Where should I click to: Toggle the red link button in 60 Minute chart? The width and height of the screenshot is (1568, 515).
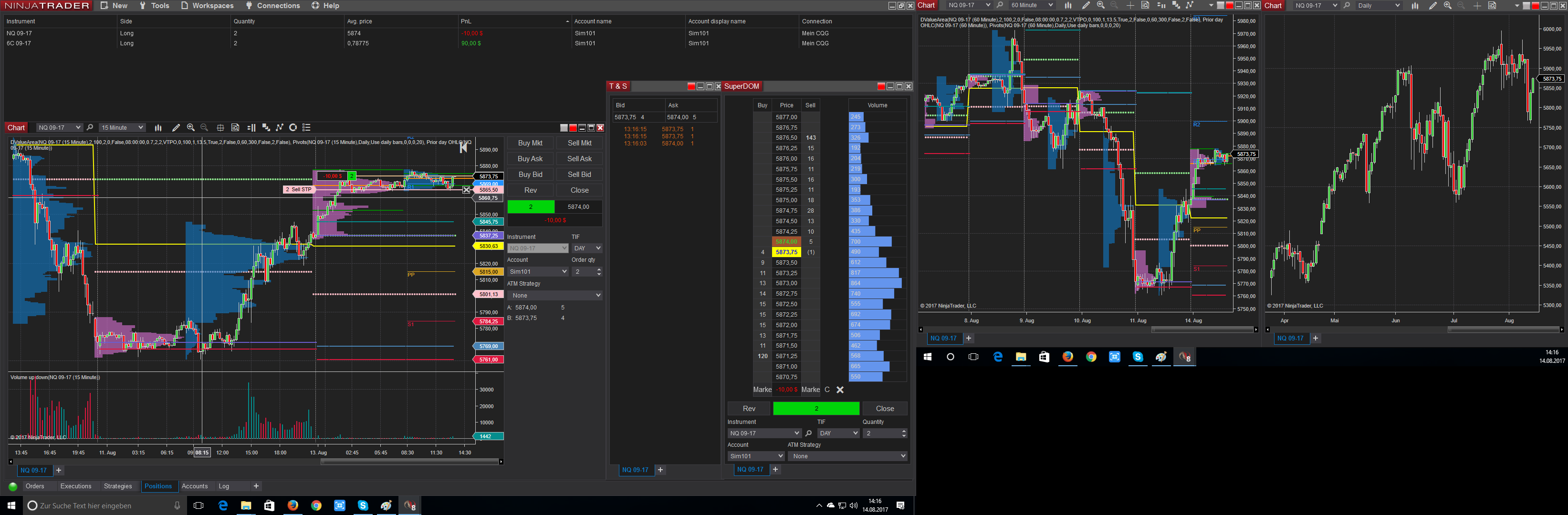point(1230,5)
